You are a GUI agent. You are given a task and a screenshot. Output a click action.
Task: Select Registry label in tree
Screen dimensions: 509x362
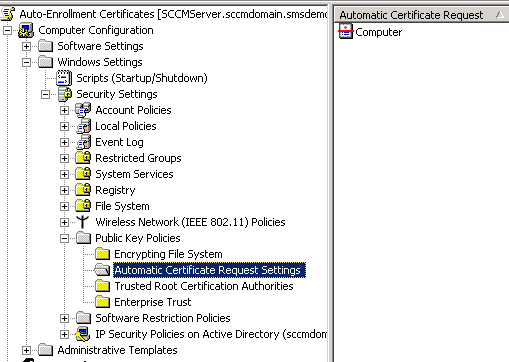[x=115, y=190]
